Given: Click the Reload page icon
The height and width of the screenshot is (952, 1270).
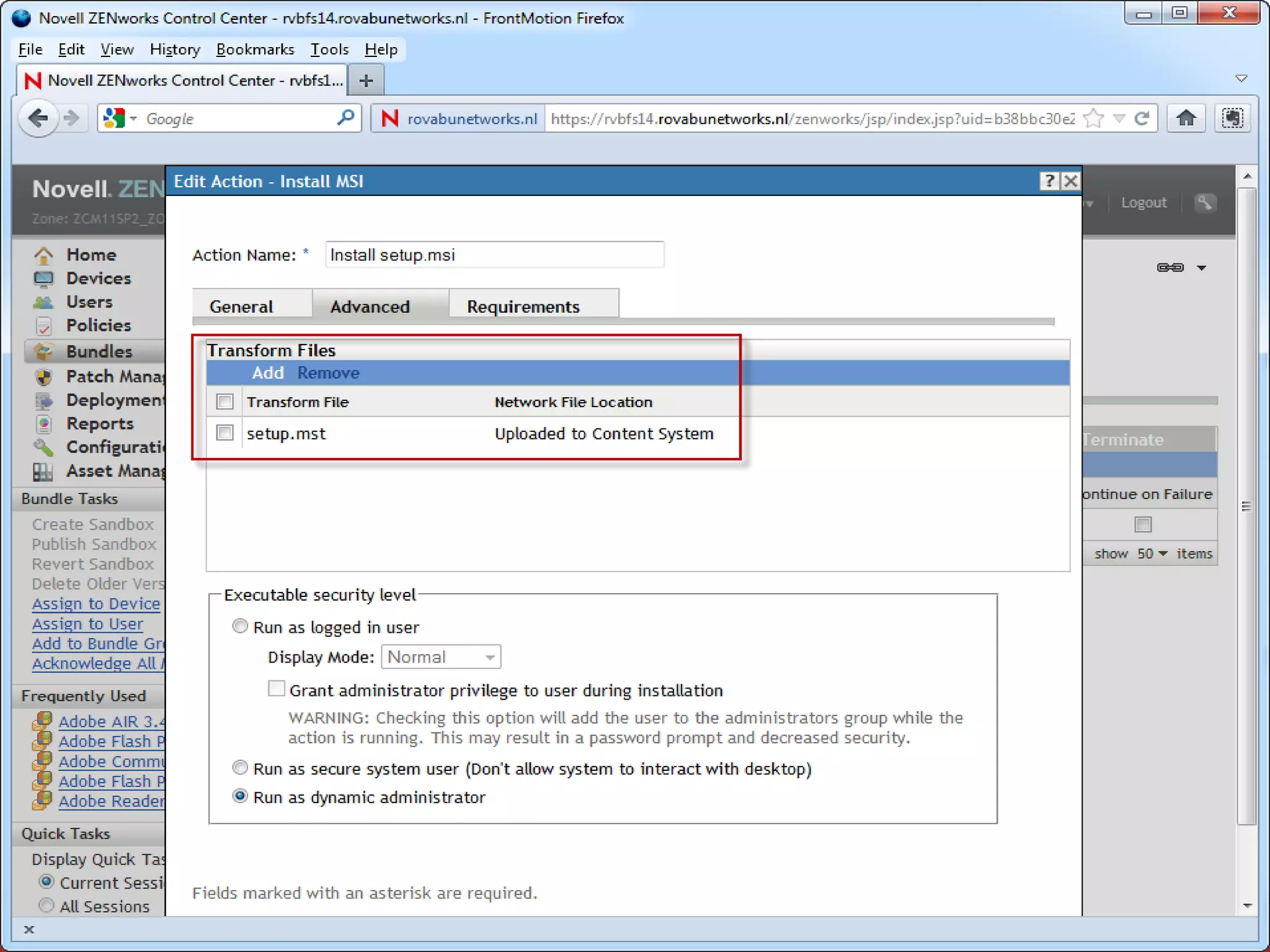Looking at the screenshot, I should click(1142, 118).
